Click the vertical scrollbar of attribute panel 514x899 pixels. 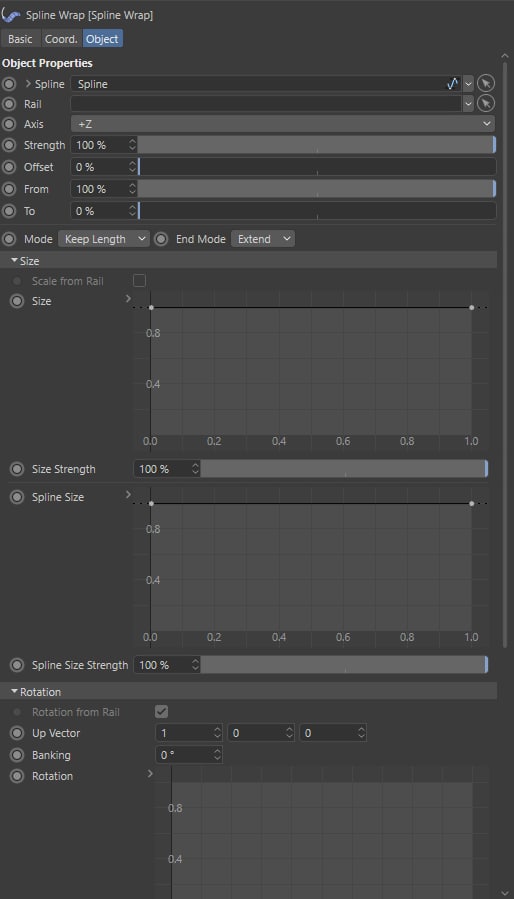point(505,354)
